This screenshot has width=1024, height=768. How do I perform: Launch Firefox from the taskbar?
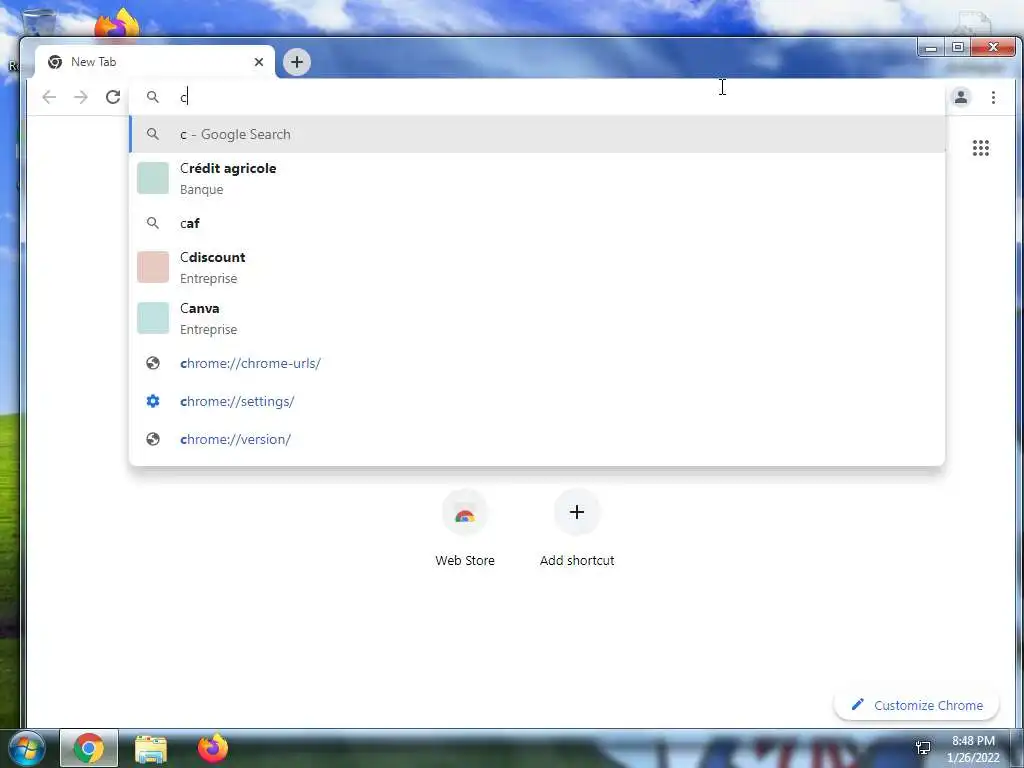click(x=212, y=748)
